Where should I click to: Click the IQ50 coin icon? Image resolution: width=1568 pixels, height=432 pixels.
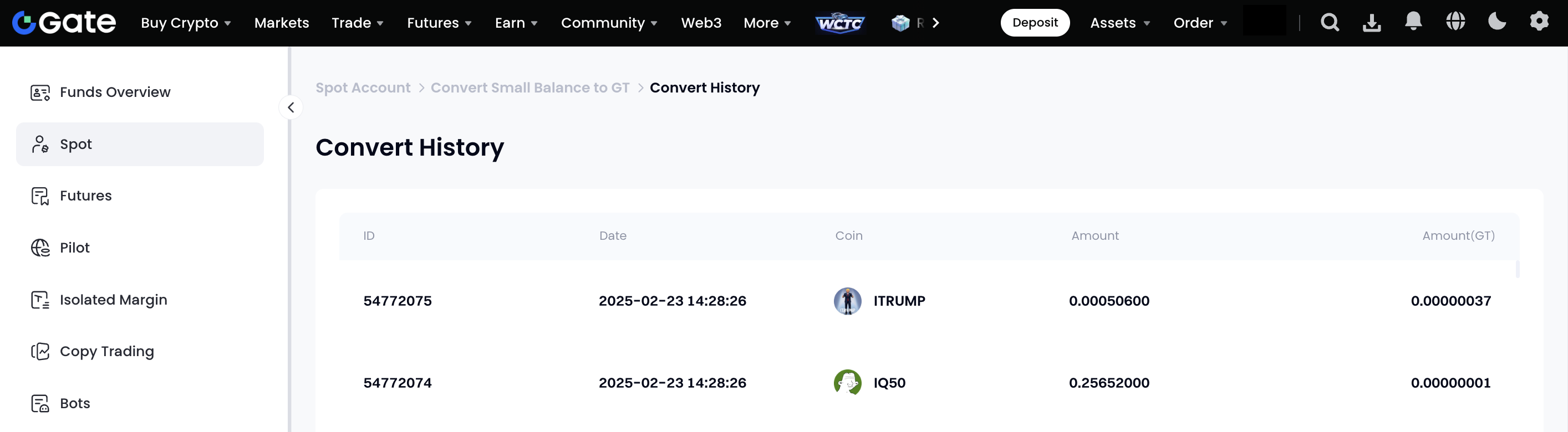(847, 383)
